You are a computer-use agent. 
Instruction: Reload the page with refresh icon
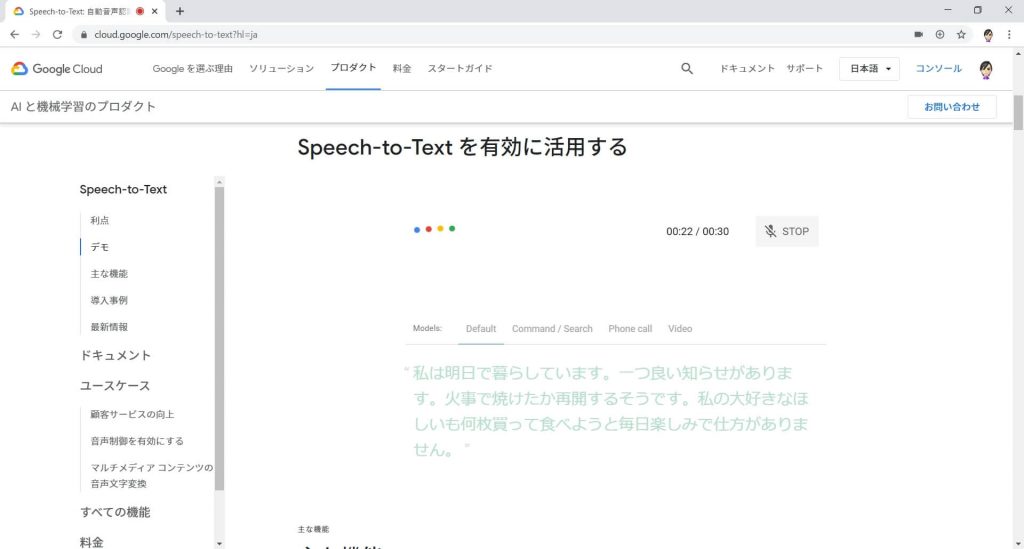point(57,35)
